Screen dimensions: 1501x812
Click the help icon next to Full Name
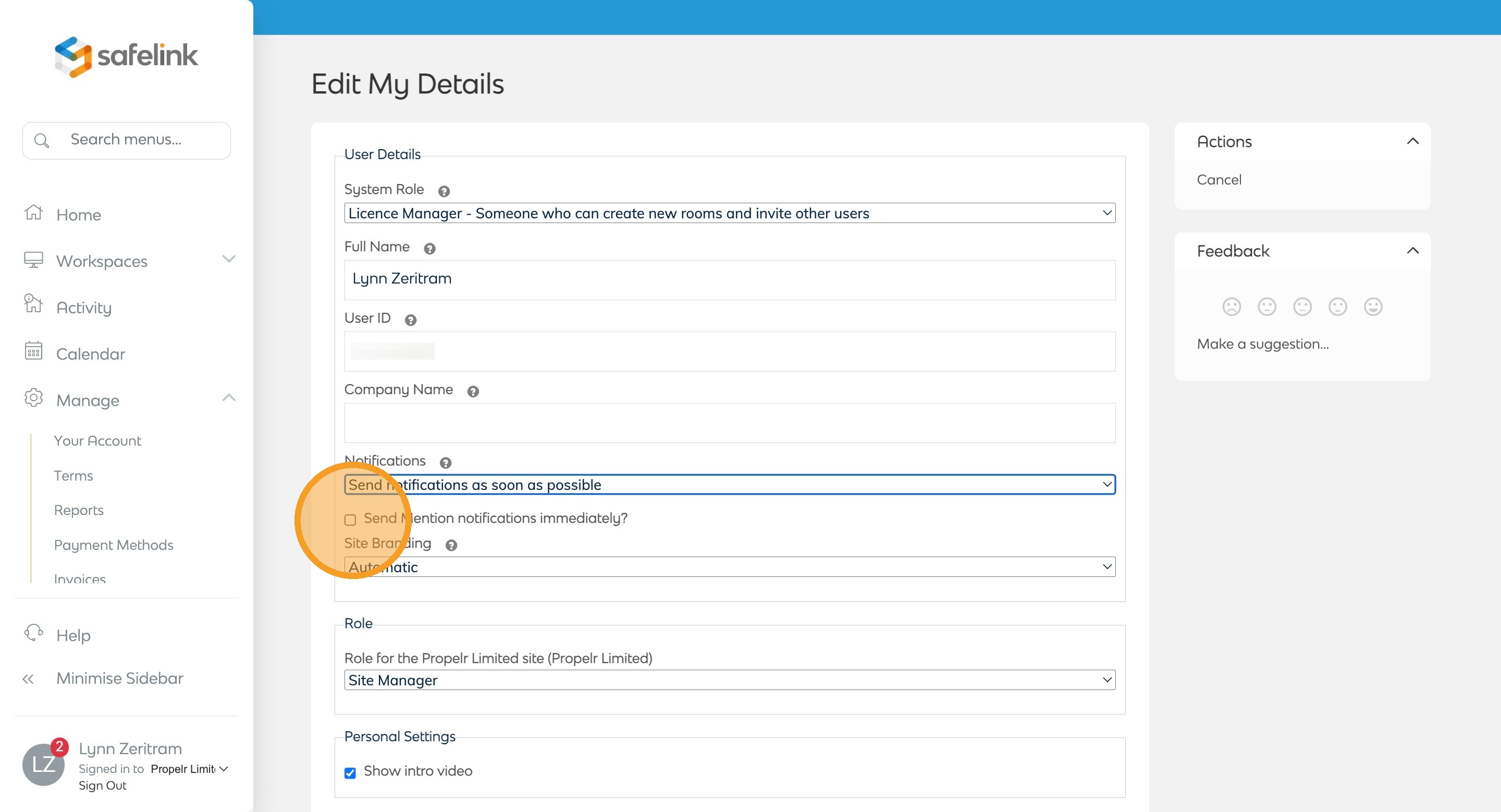[x=429, y=249]
